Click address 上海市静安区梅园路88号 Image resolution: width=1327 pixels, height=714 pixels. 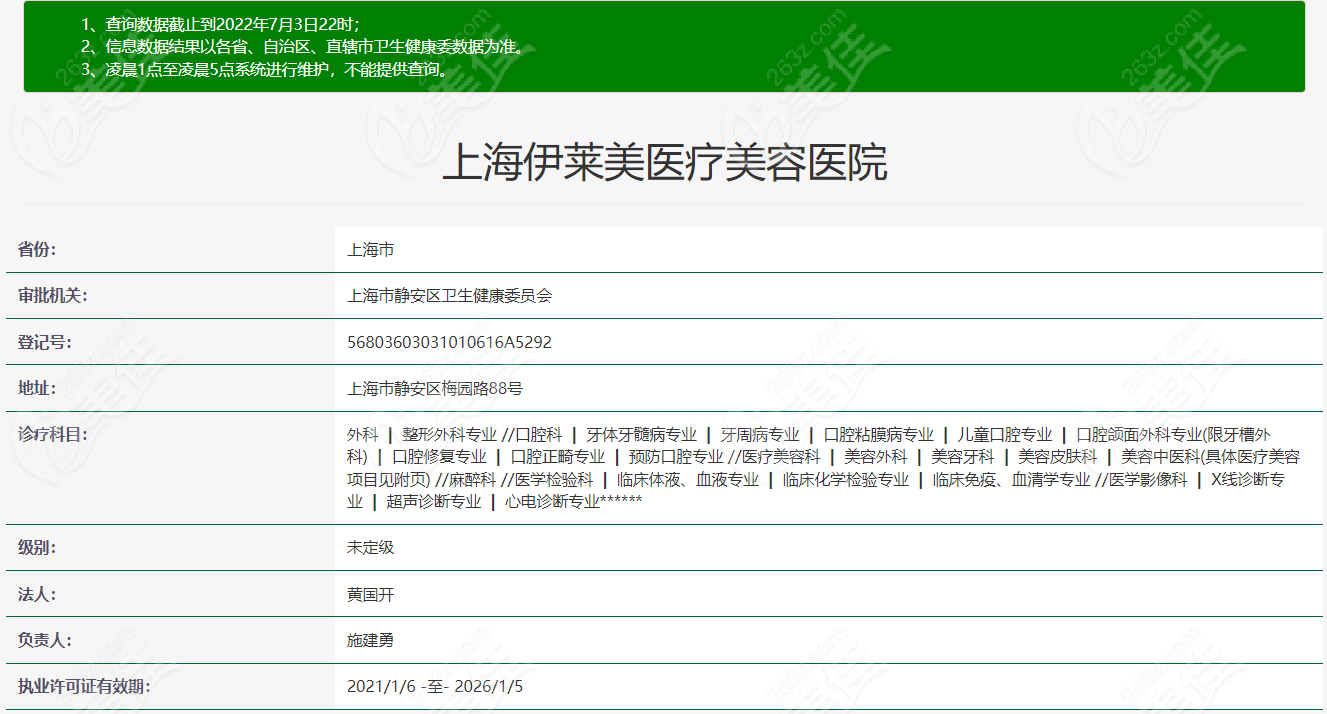pos(435,388)
